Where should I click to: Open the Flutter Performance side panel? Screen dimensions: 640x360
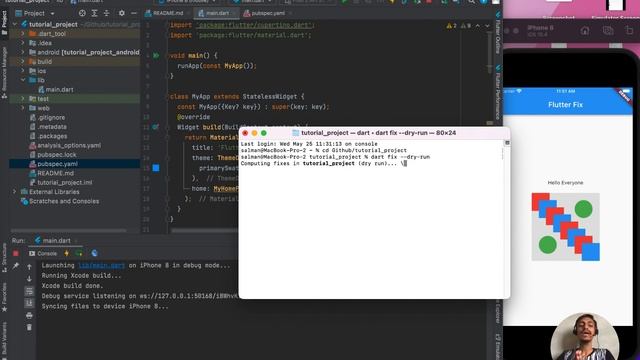pos(498,92)
